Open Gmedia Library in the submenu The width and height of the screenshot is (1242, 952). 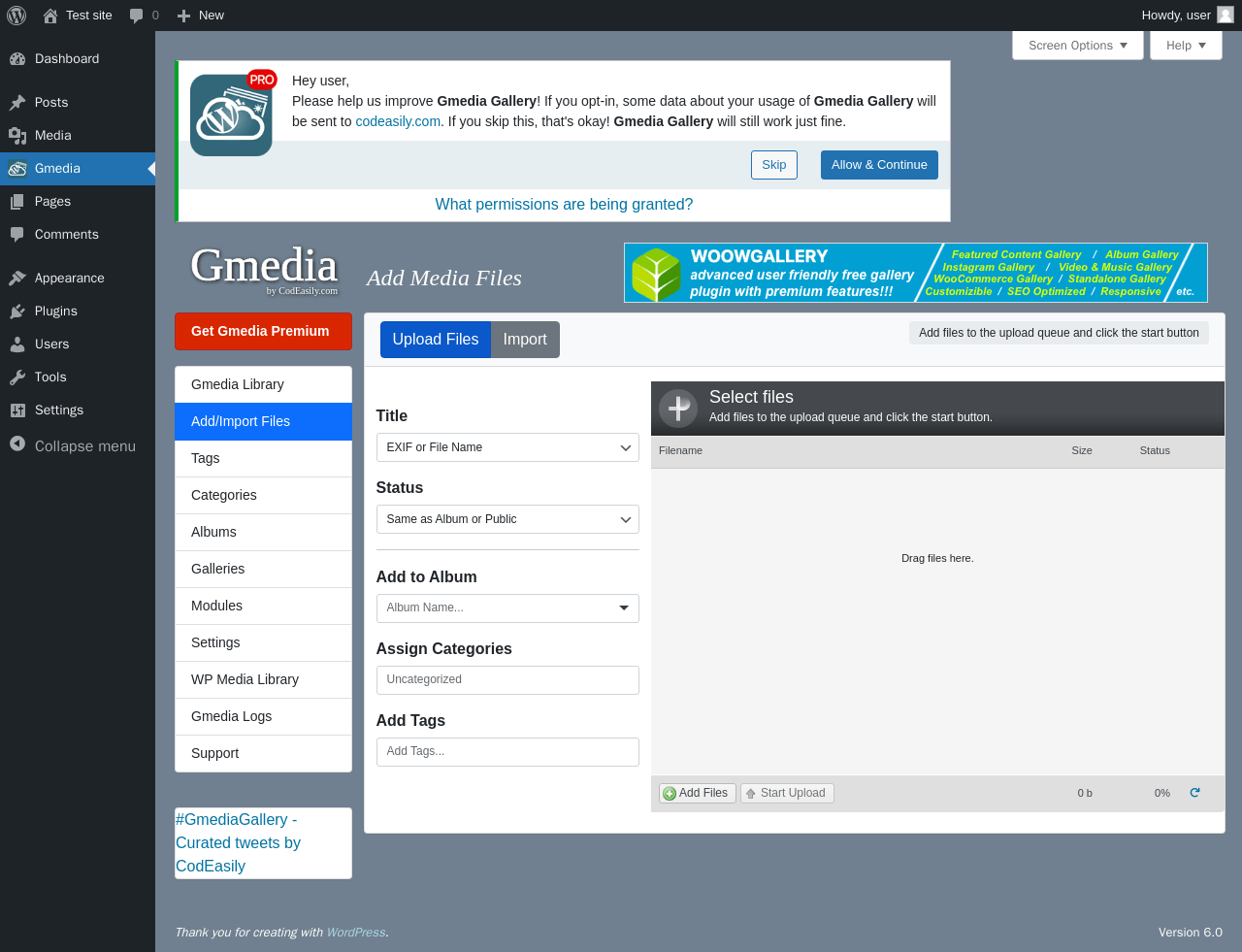click(x=263, y=384)
